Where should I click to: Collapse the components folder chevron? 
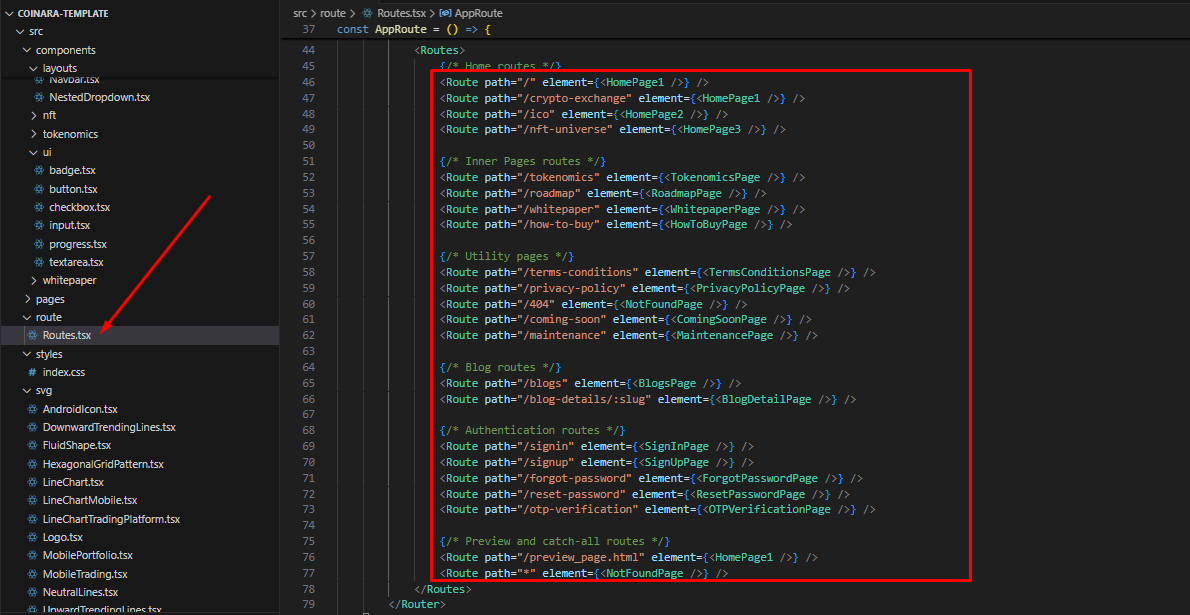pyautogui.click(x=28, y=50)
